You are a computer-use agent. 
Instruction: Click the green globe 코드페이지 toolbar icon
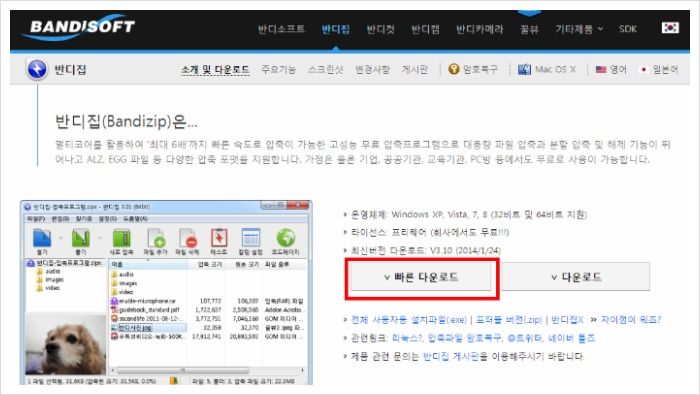(286, 238)
